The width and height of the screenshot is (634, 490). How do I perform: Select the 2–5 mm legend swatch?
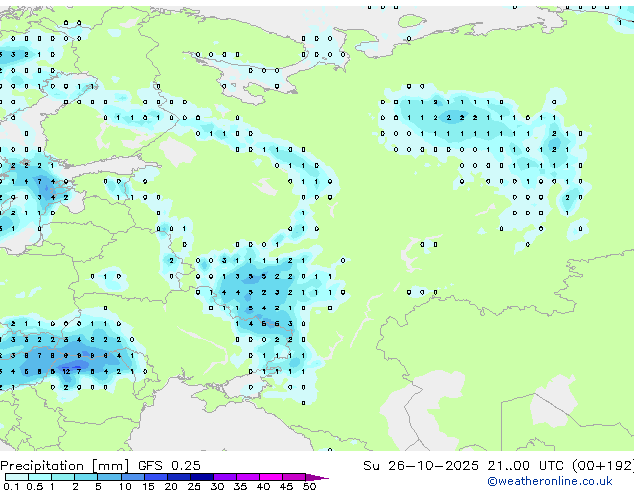pos(86,477)
